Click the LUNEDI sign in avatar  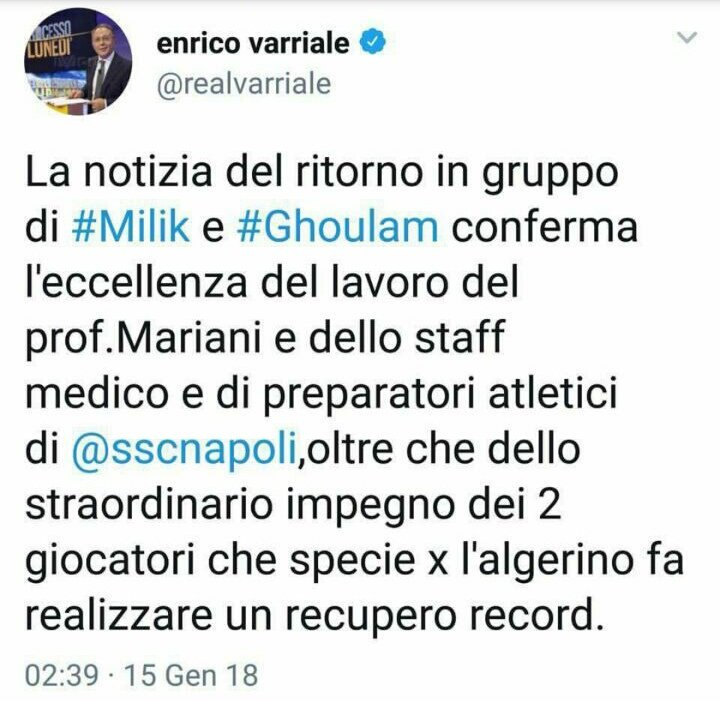49,45
